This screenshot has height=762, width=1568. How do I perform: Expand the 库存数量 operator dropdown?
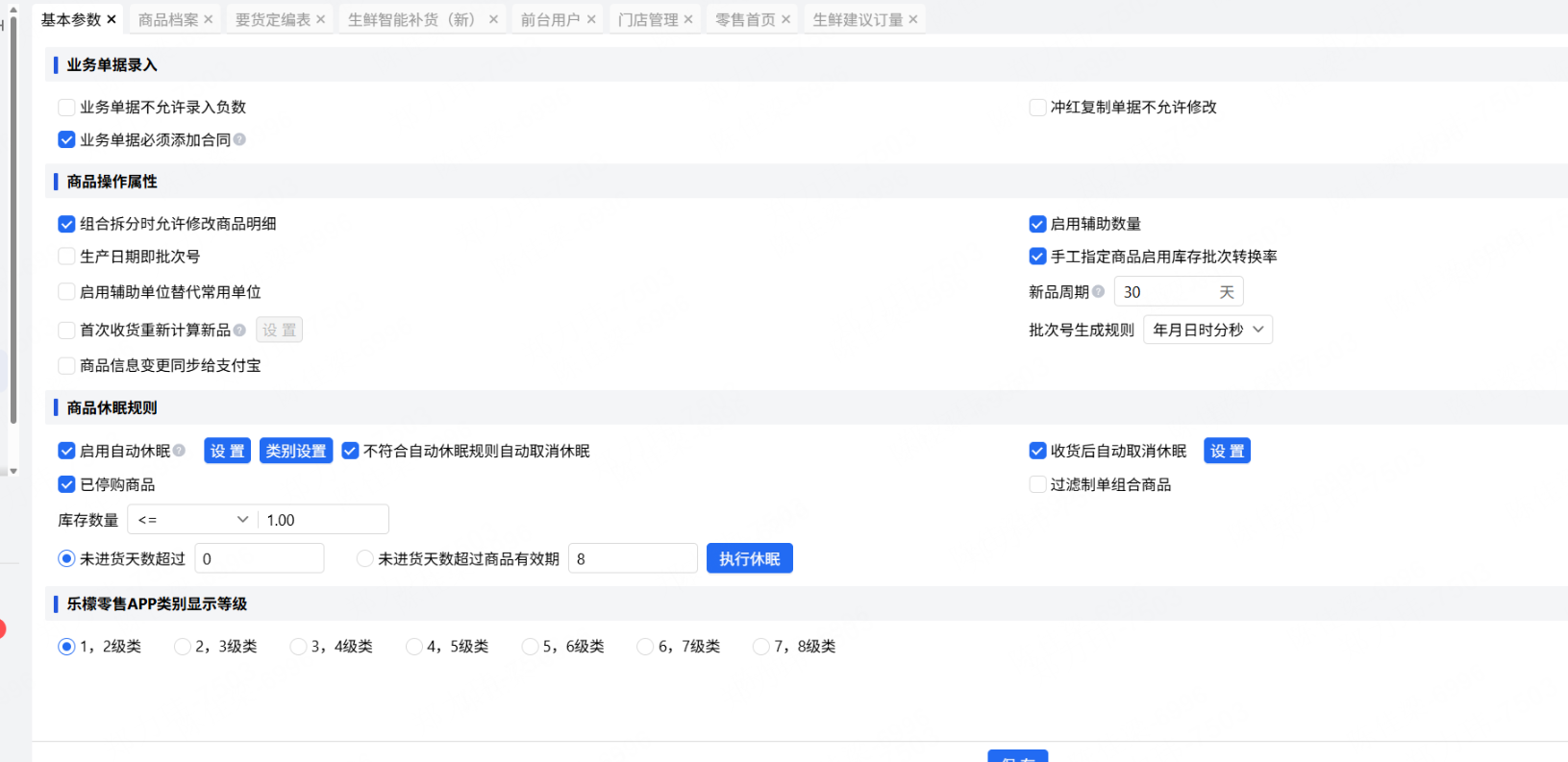coord(193,520)
